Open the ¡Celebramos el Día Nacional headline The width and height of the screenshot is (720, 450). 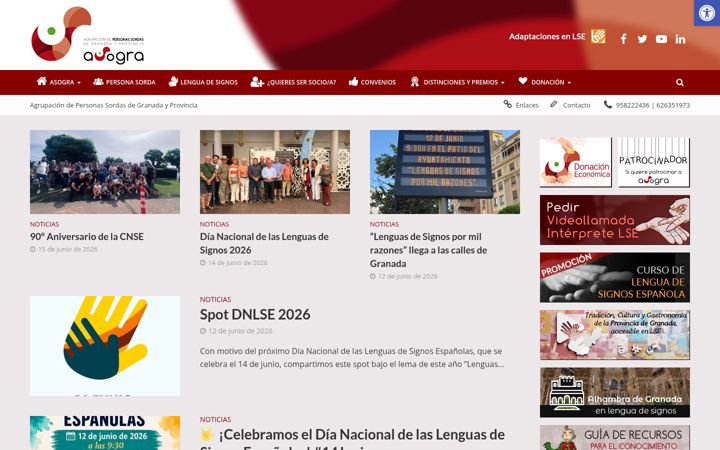click(x=353, y=438)
